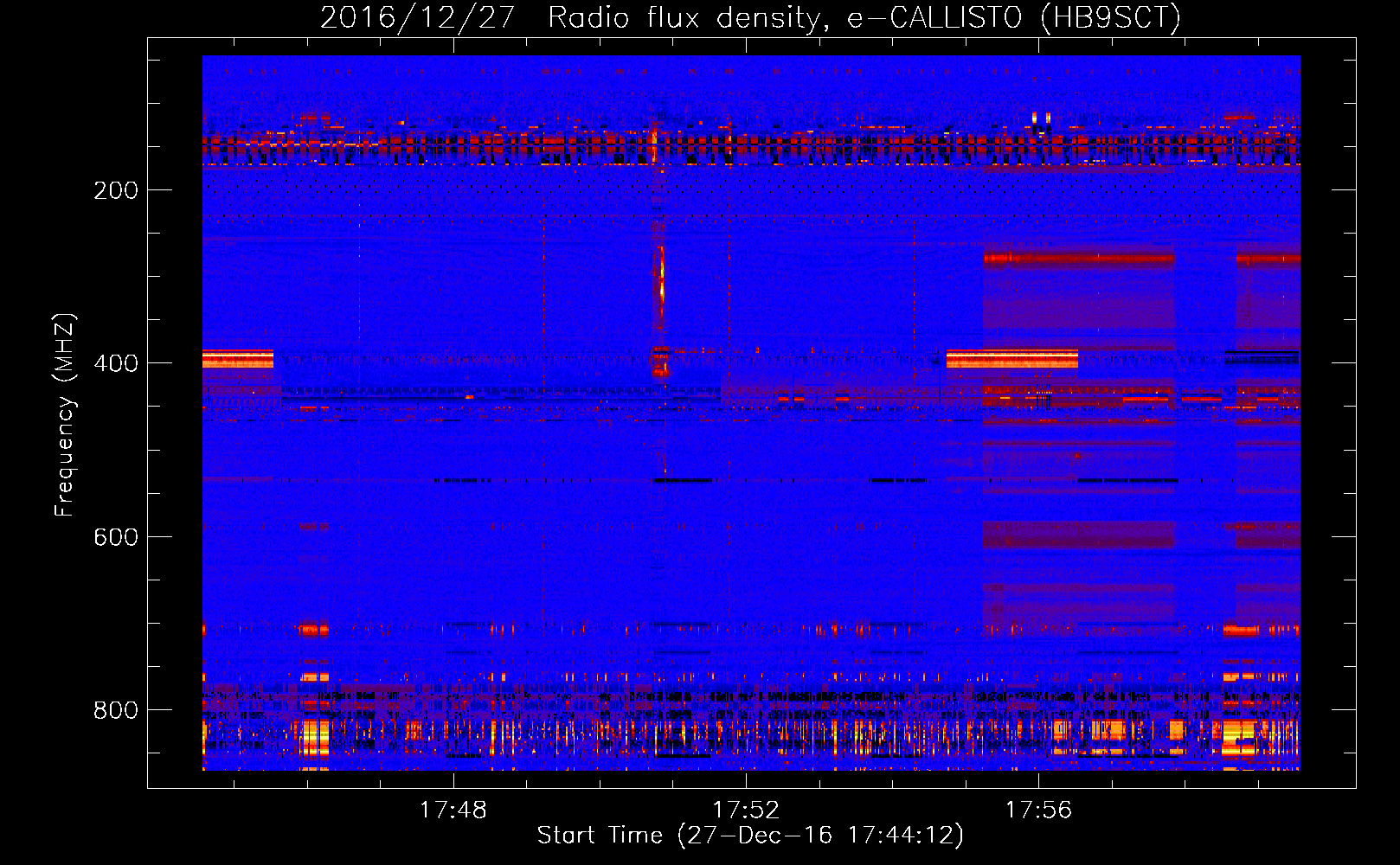1400x865 pixels.
Task: Click the orange band at 400 MHz on left edge
Action: [x=238, y=359]
